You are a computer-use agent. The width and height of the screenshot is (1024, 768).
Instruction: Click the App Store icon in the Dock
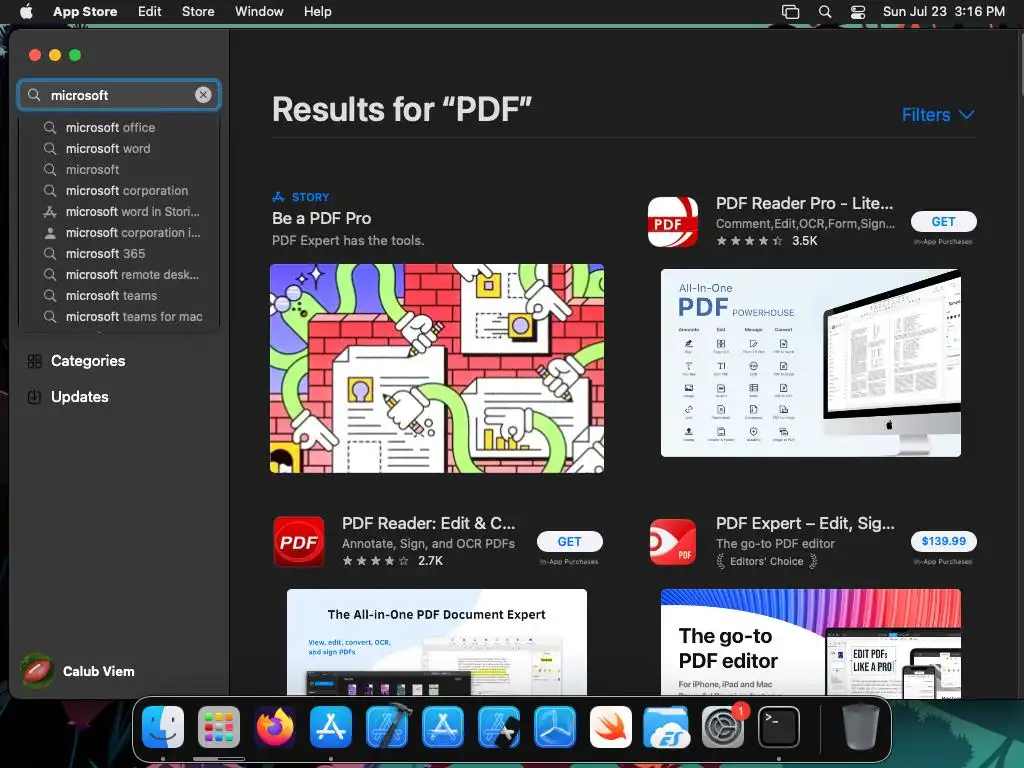(x=331, y=727)
